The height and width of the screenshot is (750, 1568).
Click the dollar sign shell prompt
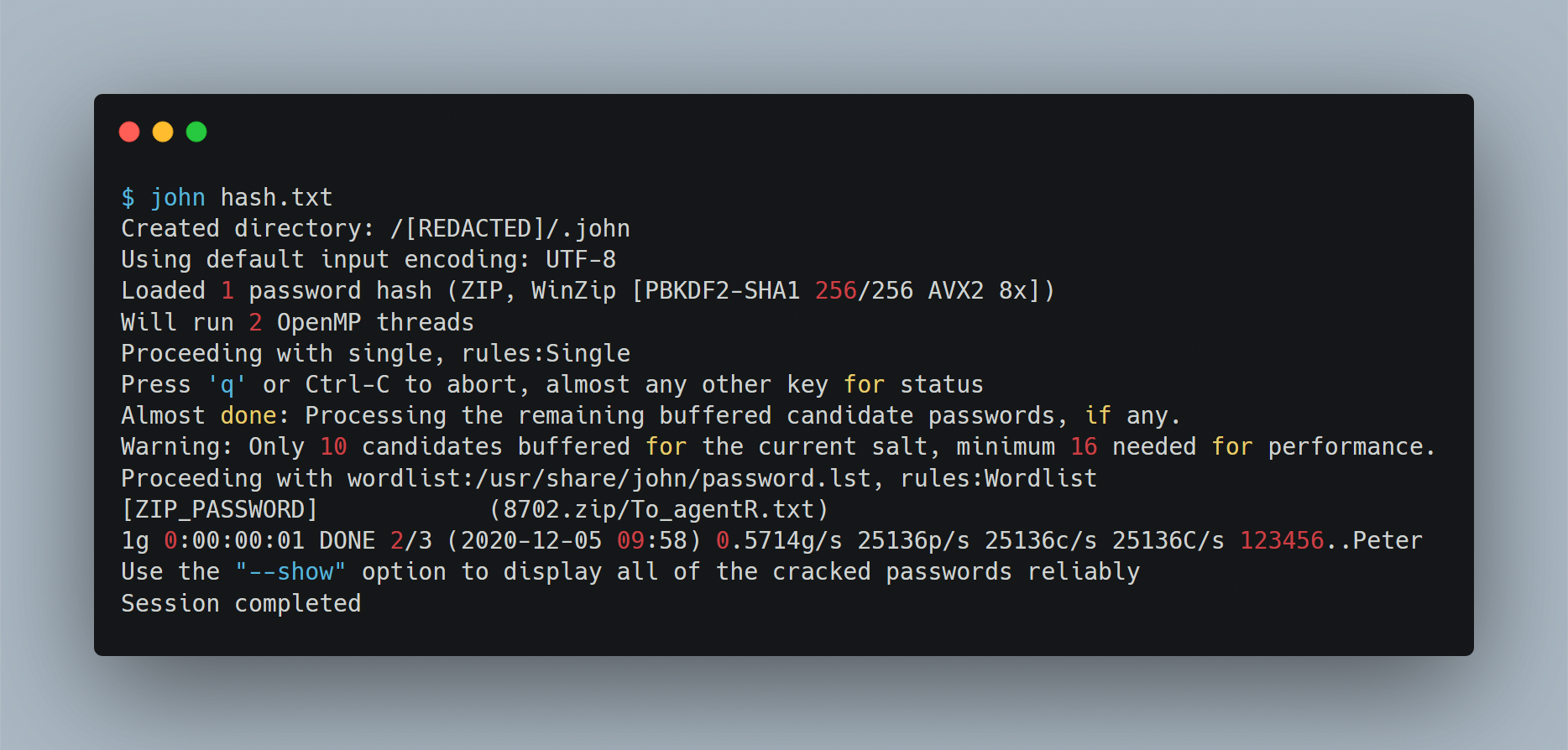[128, 198]
